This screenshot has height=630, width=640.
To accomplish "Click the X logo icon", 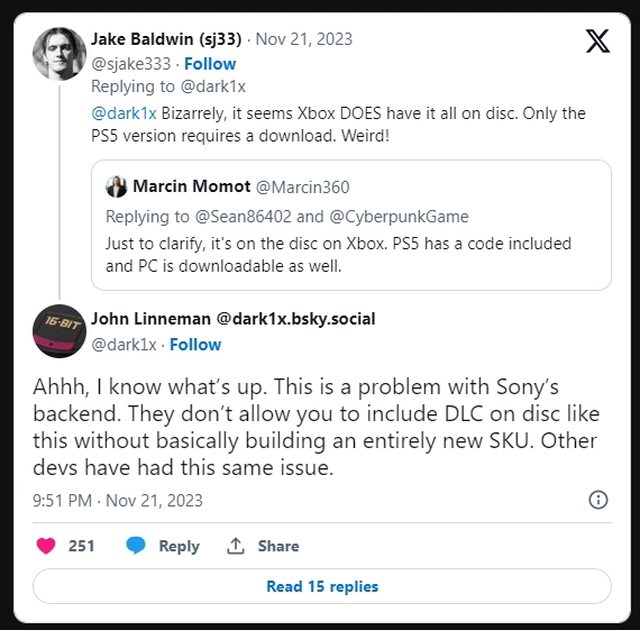I will pos(596,41).
